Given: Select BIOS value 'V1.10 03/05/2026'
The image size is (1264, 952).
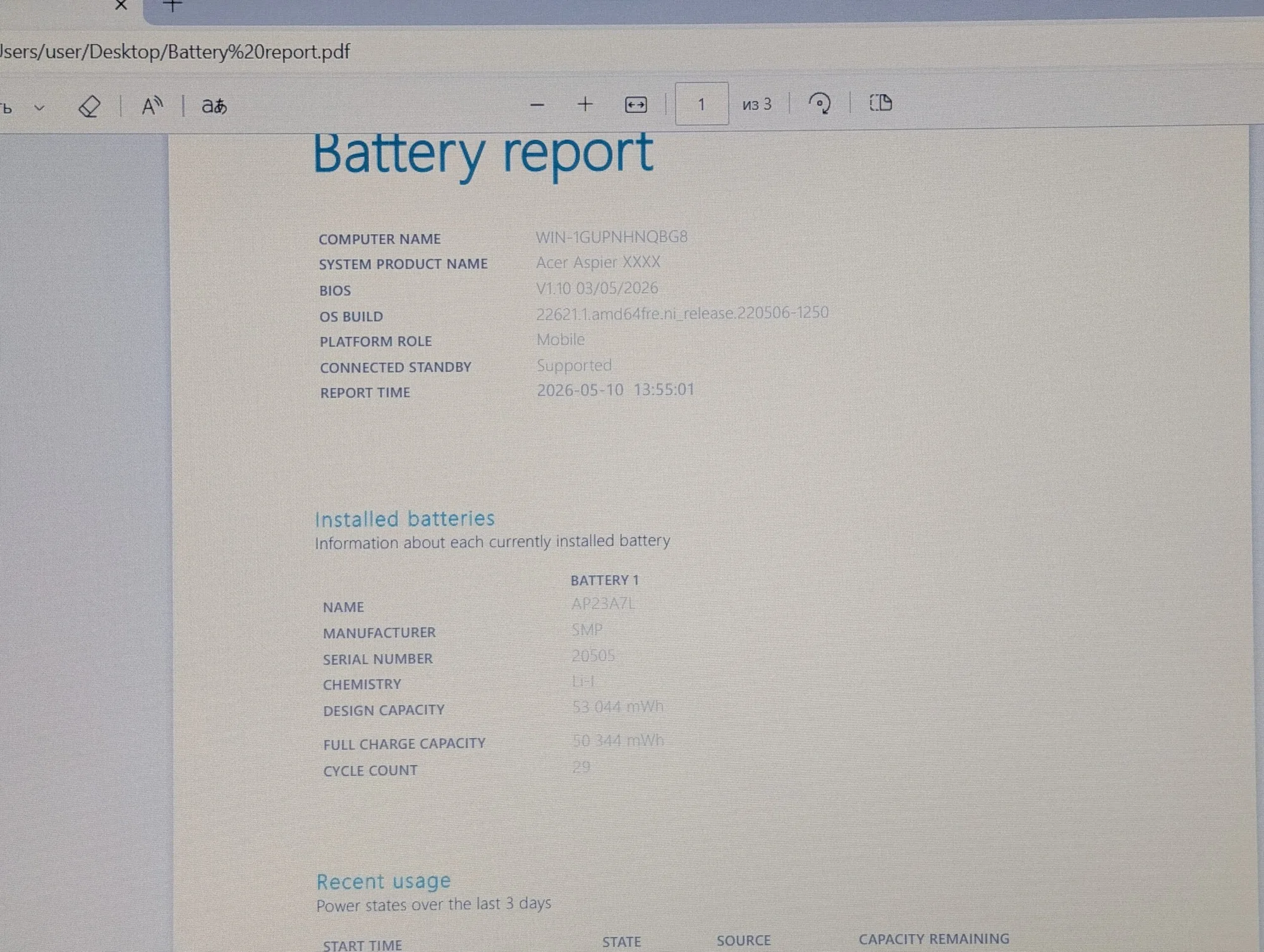Looking at the screenshot, I should [597, 288].
